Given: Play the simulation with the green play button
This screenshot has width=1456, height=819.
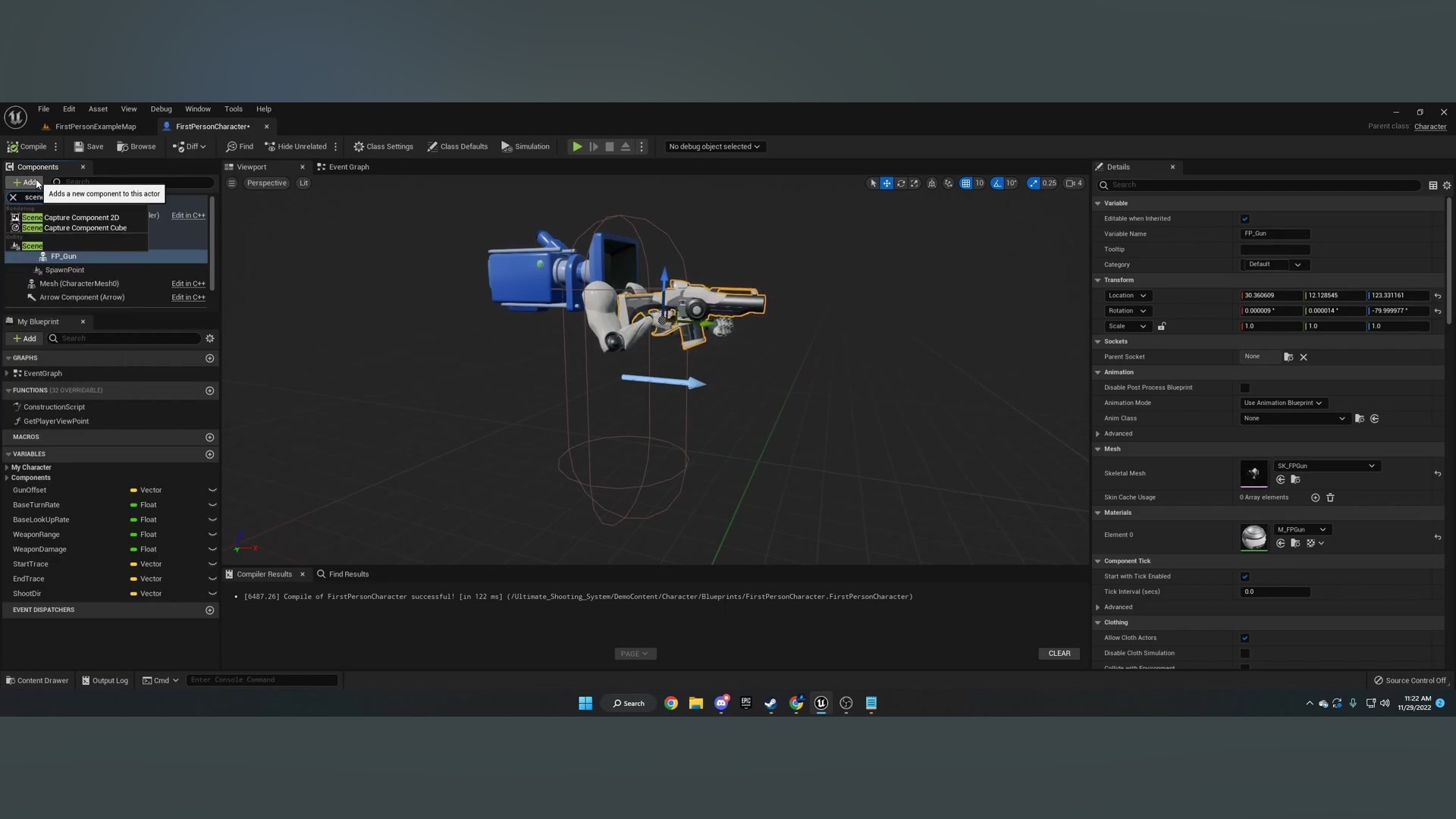Looking at the screenshot, I should pos(577,146).
